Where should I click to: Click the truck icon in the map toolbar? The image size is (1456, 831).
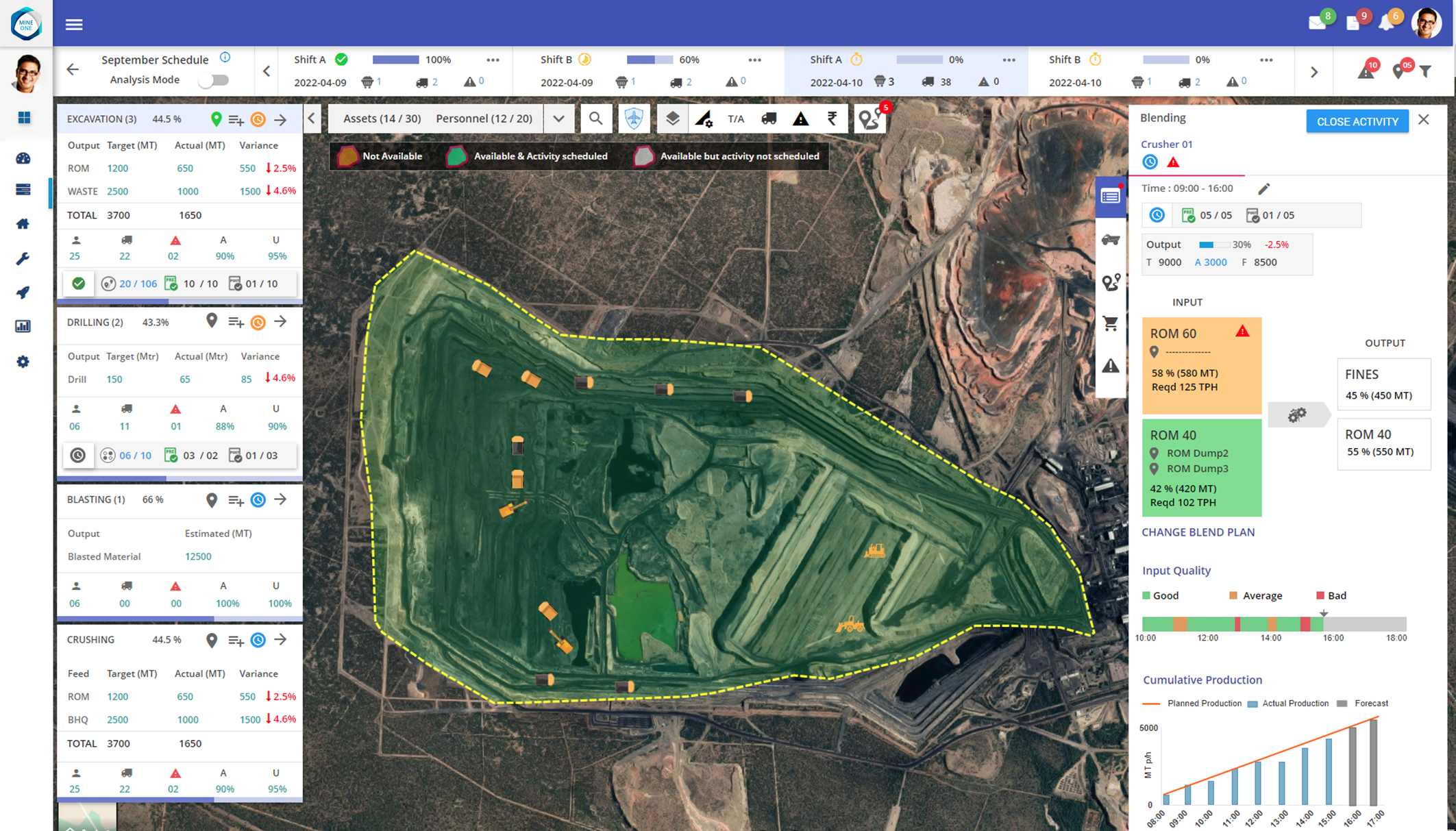coord(769,119)
